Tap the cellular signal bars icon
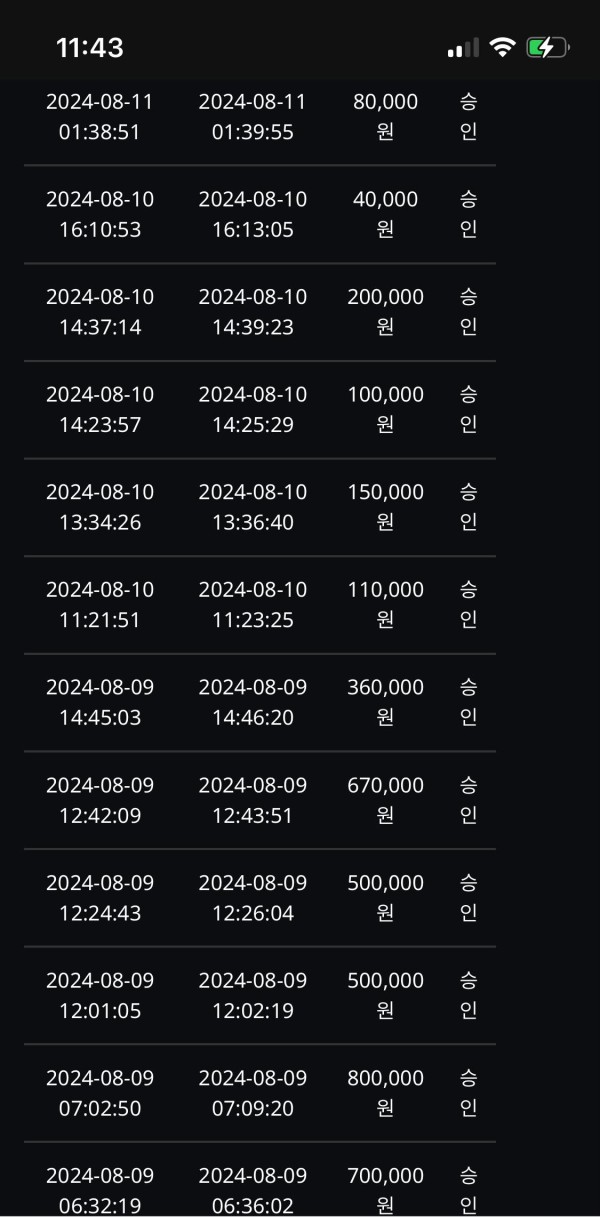600x1217 pixels. (x=463, y=48)
